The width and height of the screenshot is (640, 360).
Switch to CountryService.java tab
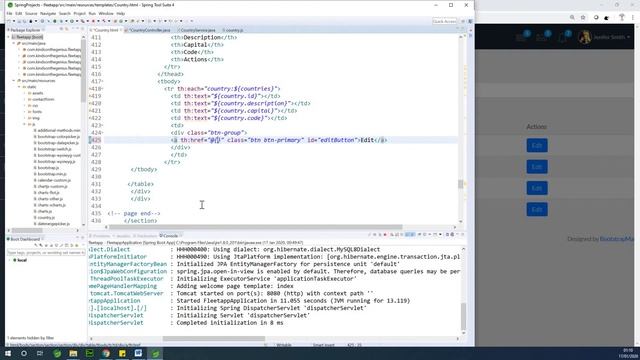tap(197, 30)
